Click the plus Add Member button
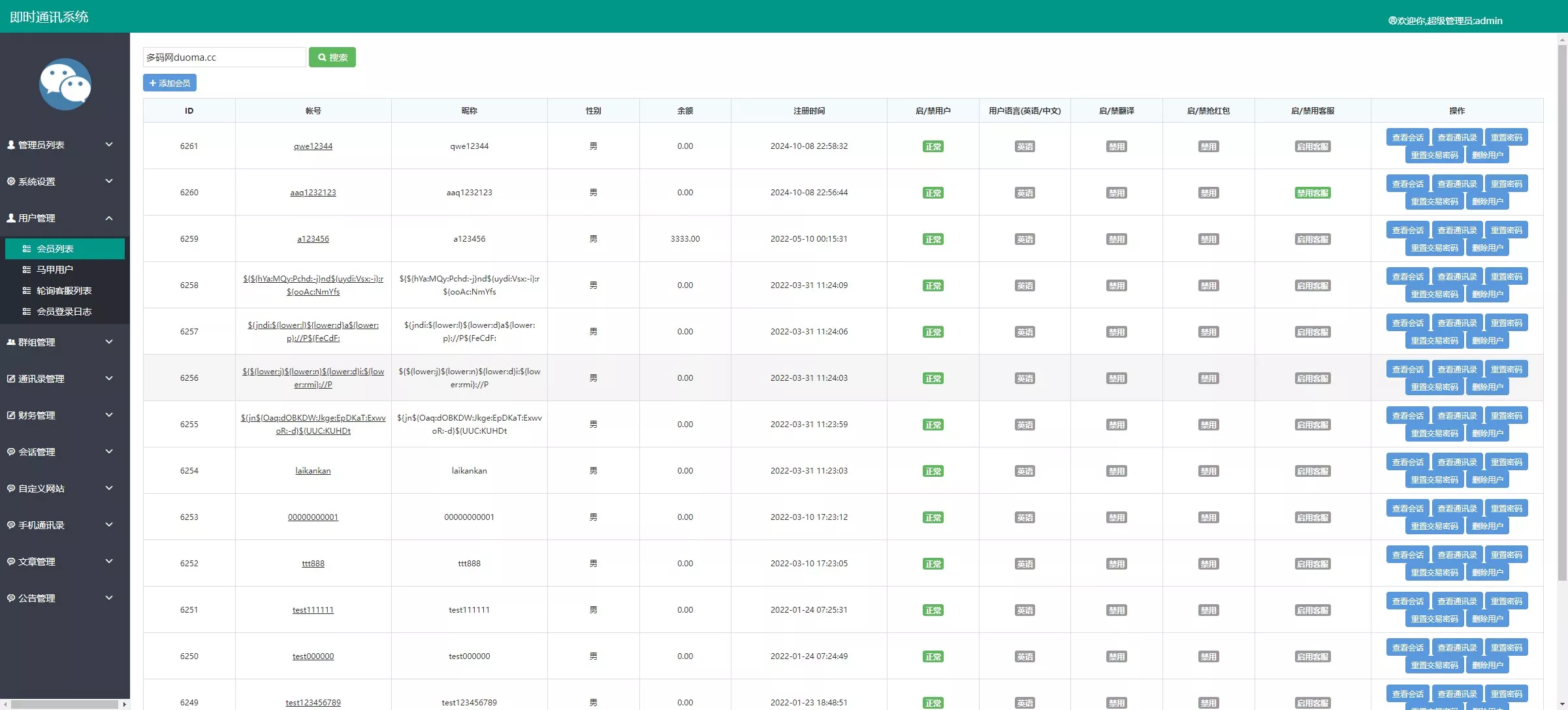 pyautogui.click(x=169, y=83)
